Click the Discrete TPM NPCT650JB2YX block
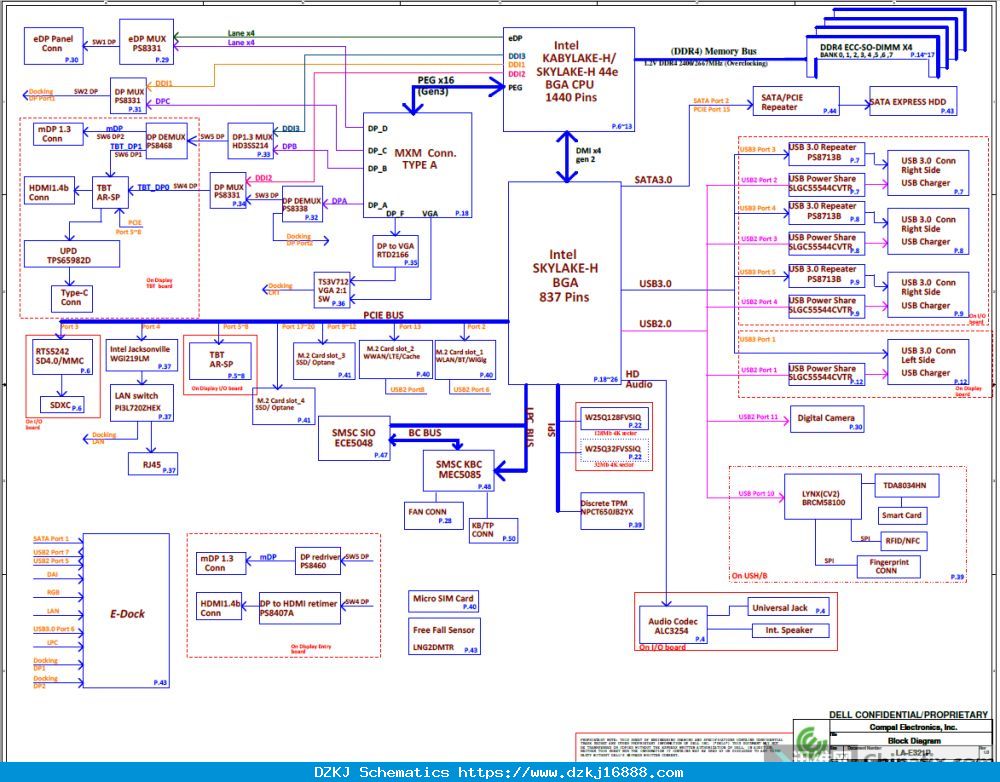The image size is (1000, 782). [612, 511]
